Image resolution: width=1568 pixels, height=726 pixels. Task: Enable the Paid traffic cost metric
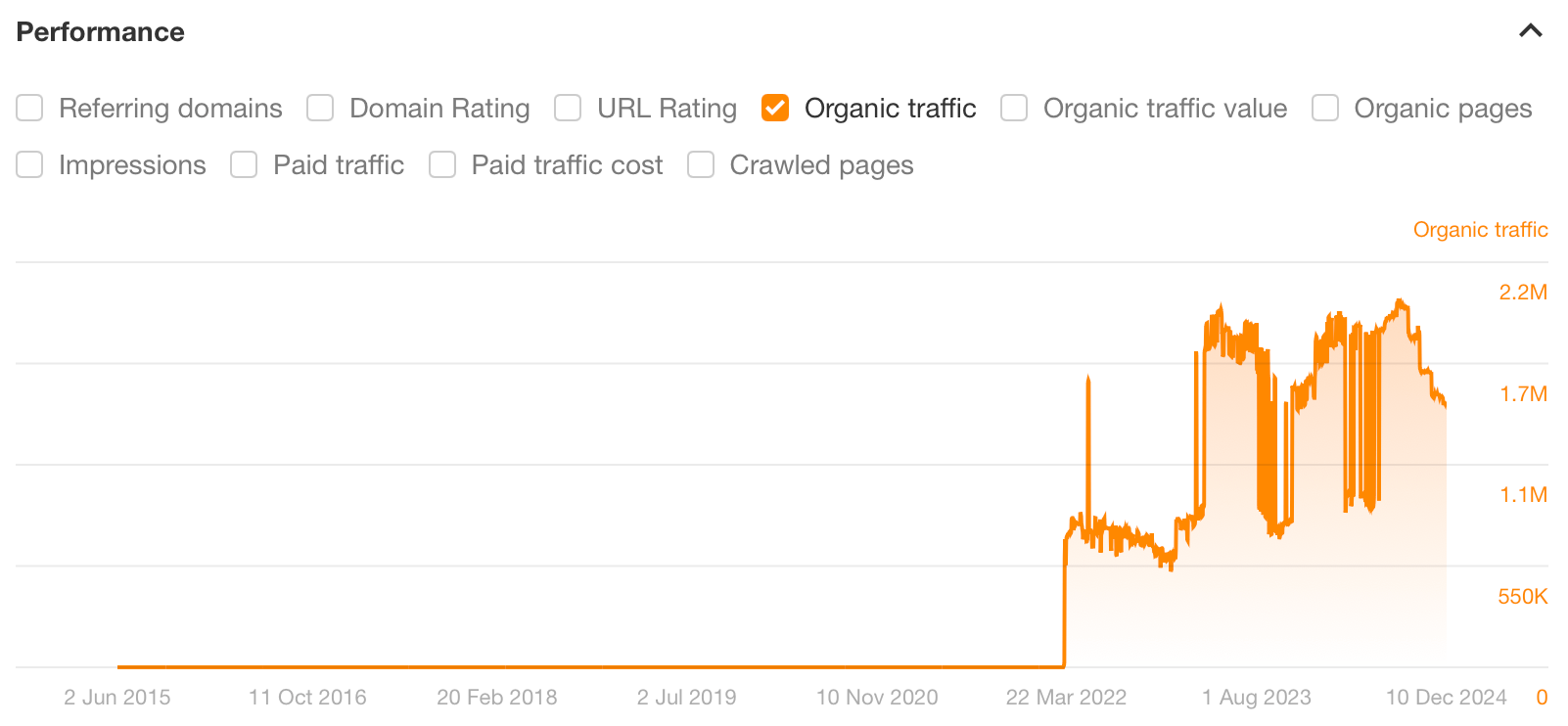tap(442, 164)
